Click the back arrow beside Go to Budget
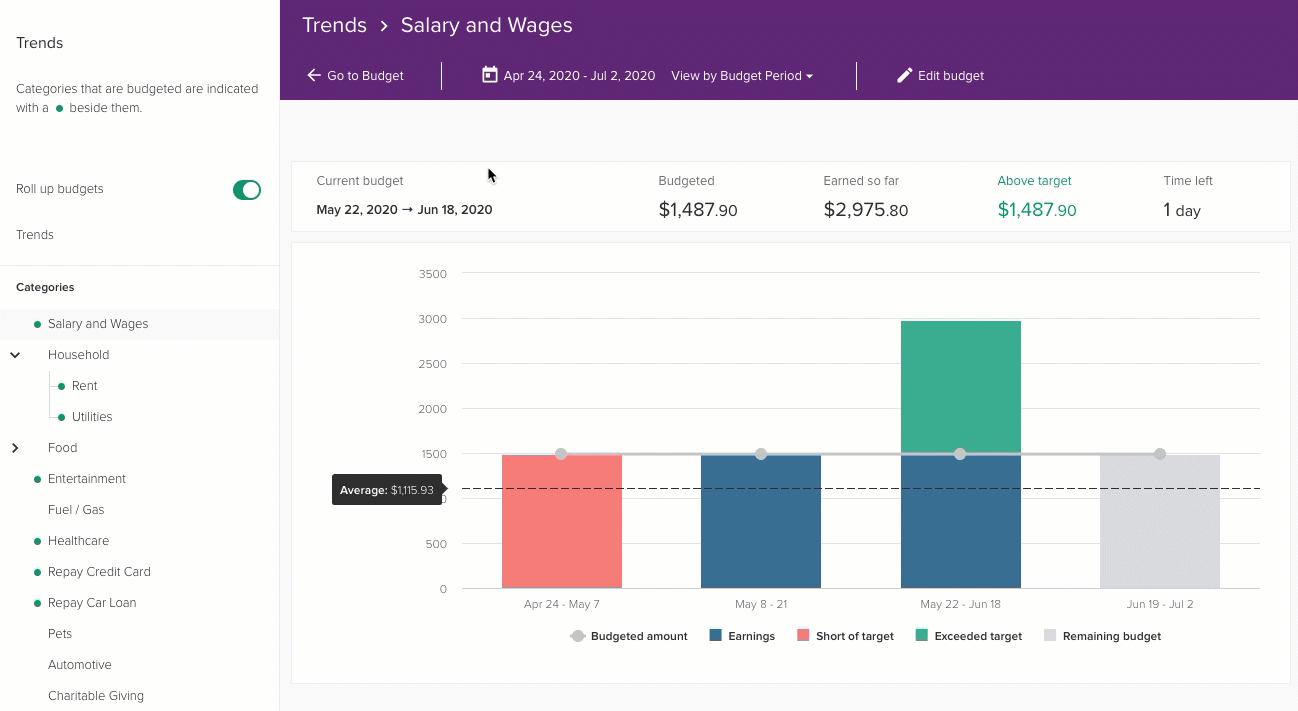 tap(314, 75)
